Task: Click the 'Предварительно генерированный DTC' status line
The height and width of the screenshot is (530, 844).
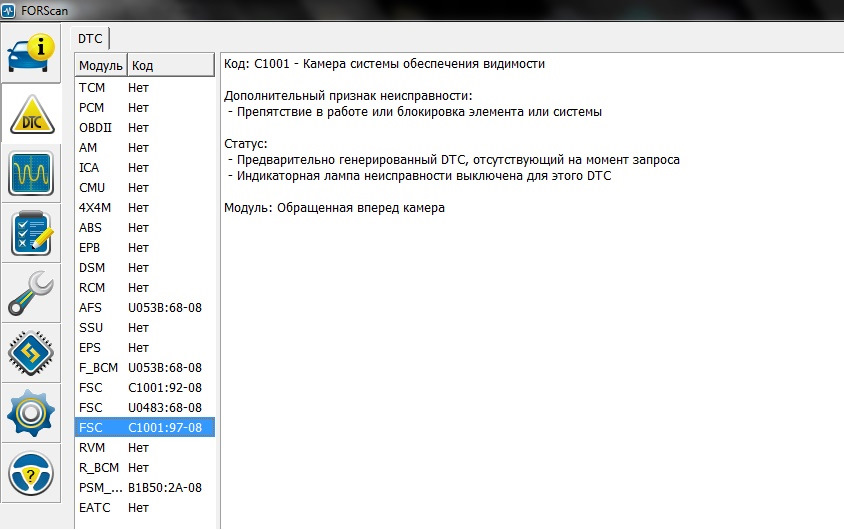Action: (x=454, y=160)
